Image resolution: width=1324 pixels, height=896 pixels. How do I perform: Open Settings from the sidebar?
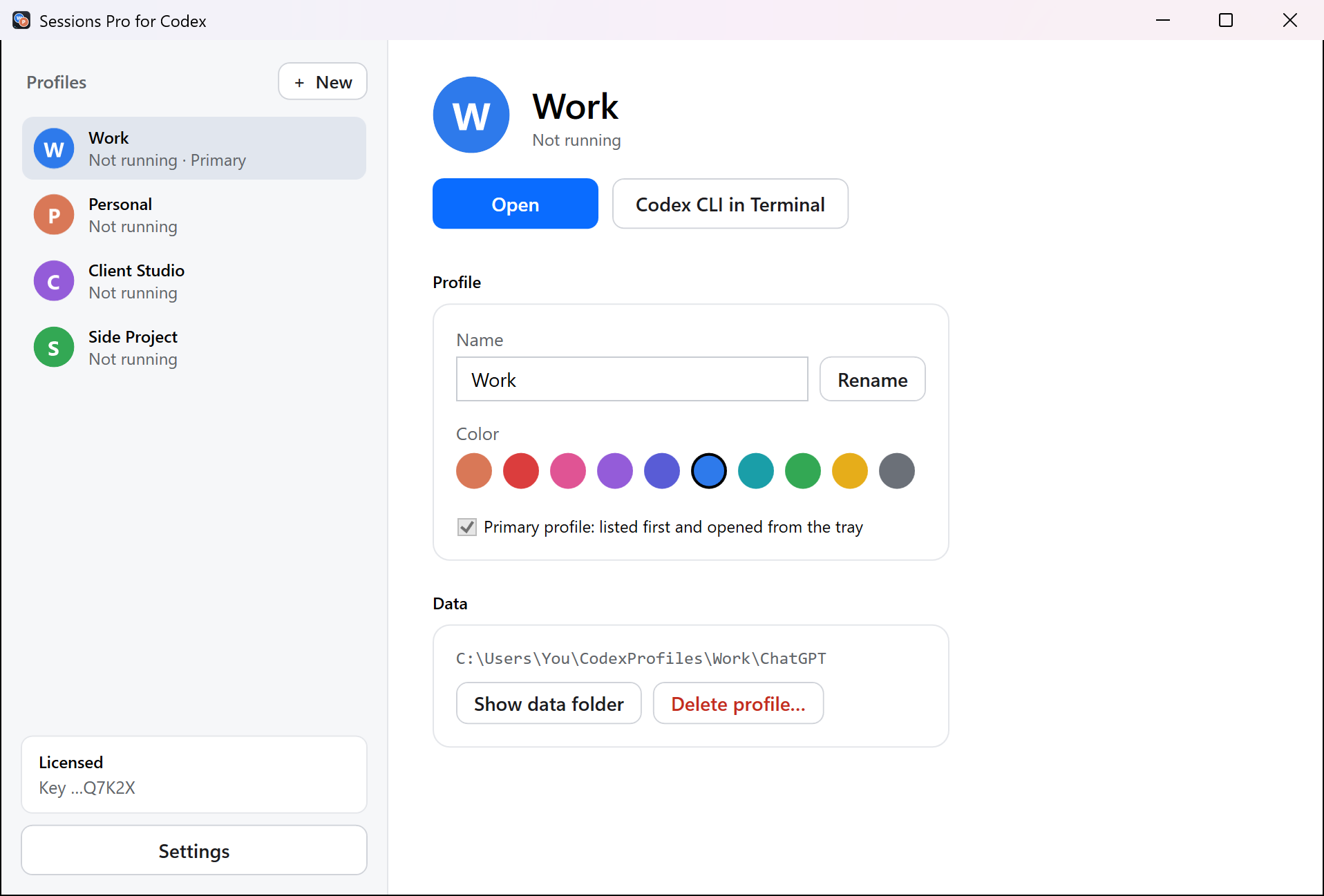click(194, 850)
